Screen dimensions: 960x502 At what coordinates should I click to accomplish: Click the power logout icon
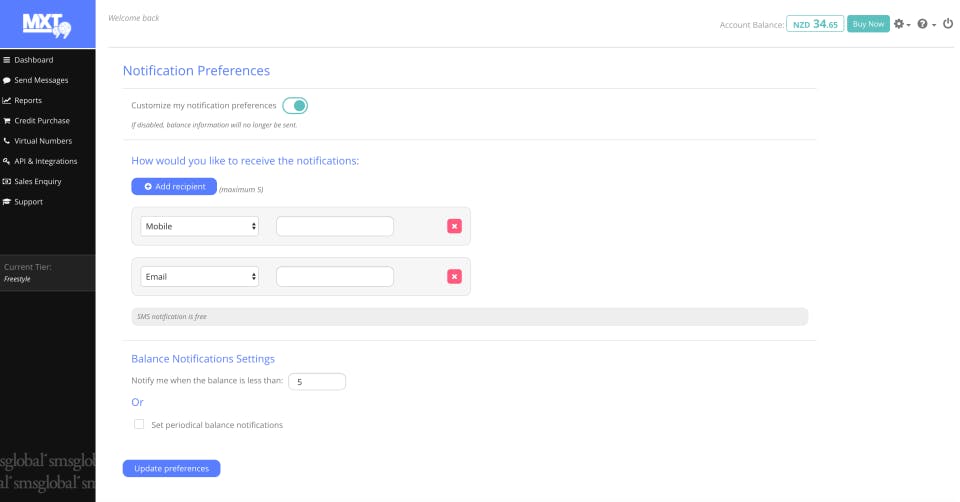948,24
